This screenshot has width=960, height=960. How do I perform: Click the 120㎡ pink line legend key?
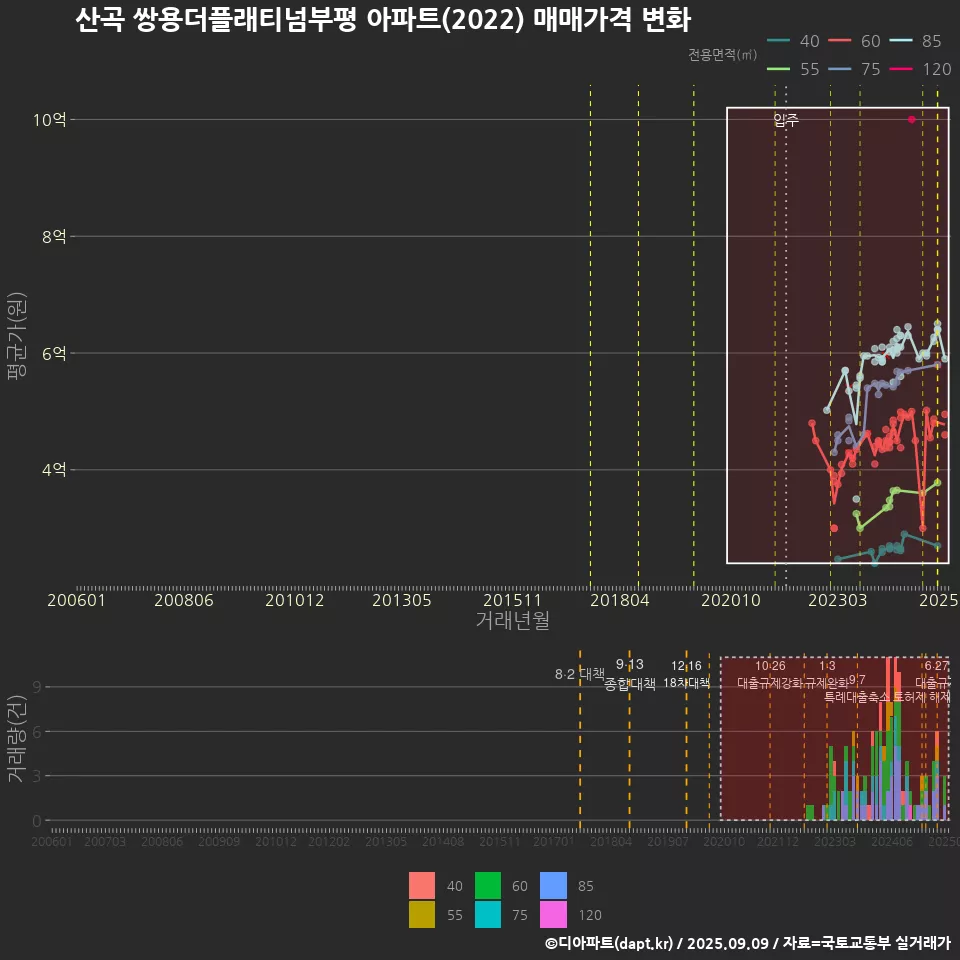point(901,69)
